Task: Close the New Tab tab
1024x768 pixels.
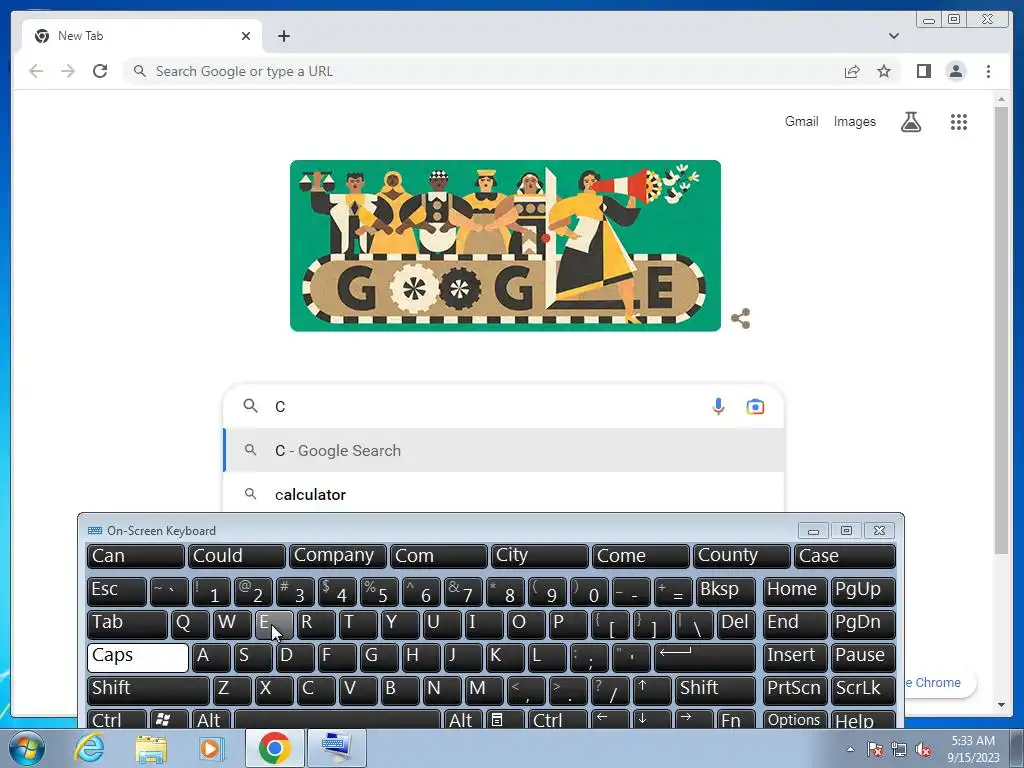Action: point(246,36)
